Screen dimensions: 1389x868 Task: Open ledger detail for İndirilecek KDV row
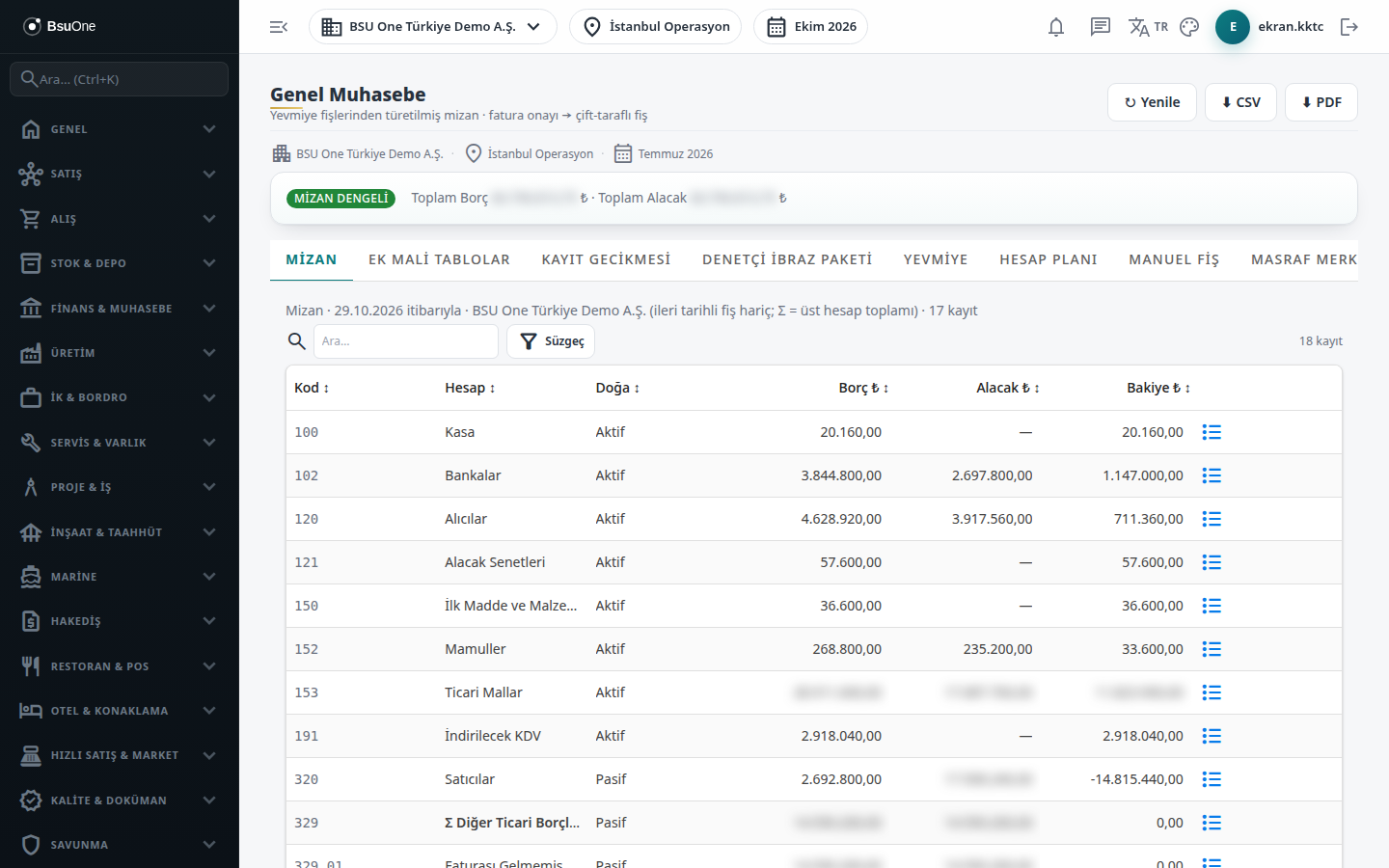1212,736
